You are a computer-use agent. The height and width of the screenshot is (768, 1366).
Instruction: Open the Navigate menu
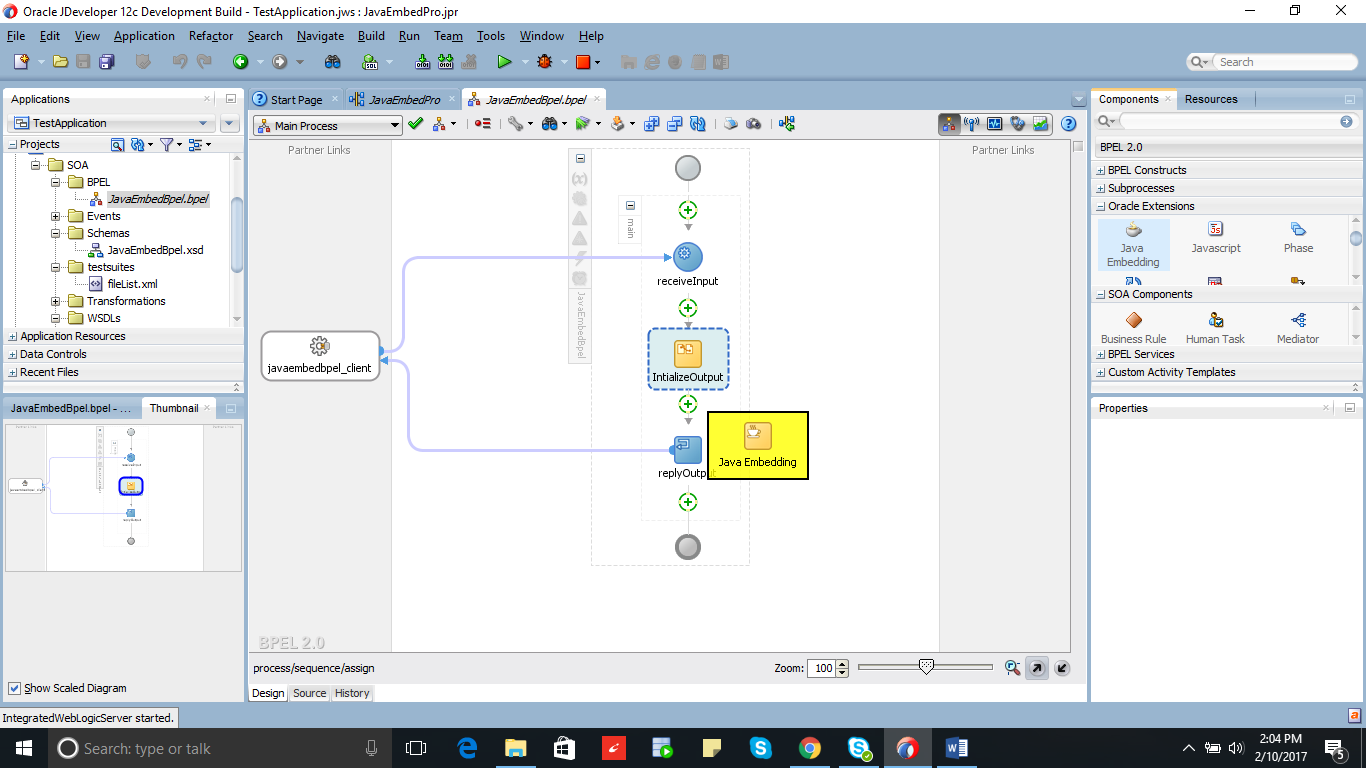[x=320, y=35]
